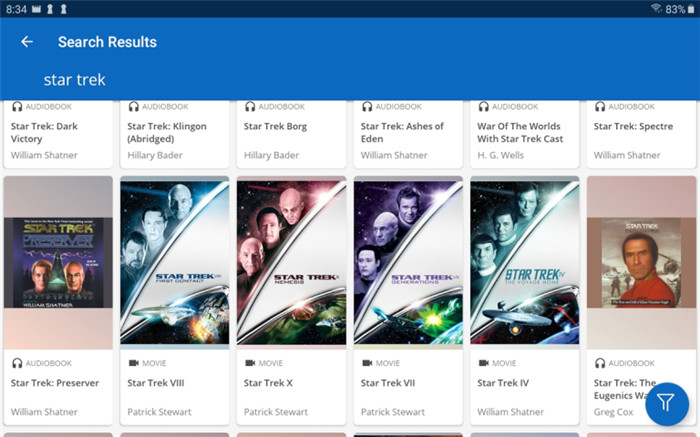Tap 'AUDIOBOOK' label on Star Trek Borg card
The width and height of the screenshot is (700, 437).
click(x=282, y=107)
